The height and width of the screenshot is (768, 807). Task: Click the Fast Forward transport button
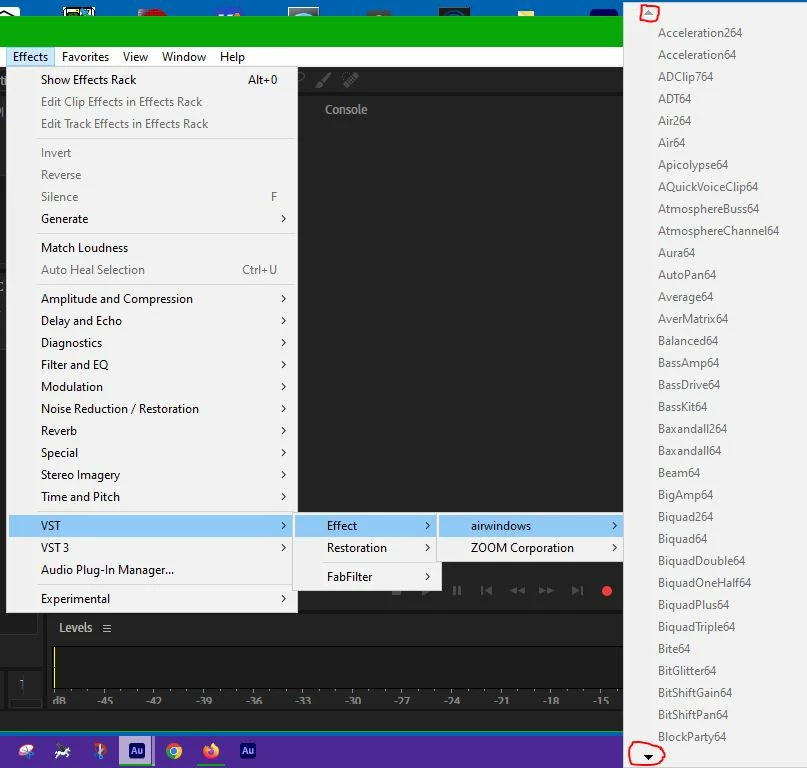tap(546, 590)
